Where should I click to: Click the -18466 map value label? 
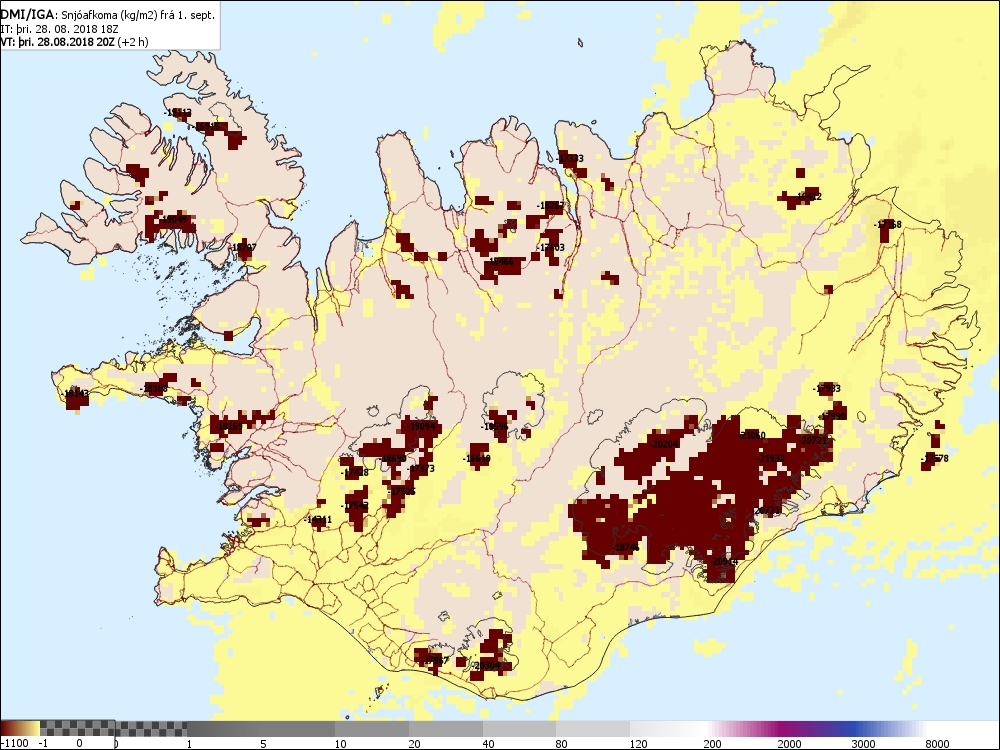tap(499, 261)
